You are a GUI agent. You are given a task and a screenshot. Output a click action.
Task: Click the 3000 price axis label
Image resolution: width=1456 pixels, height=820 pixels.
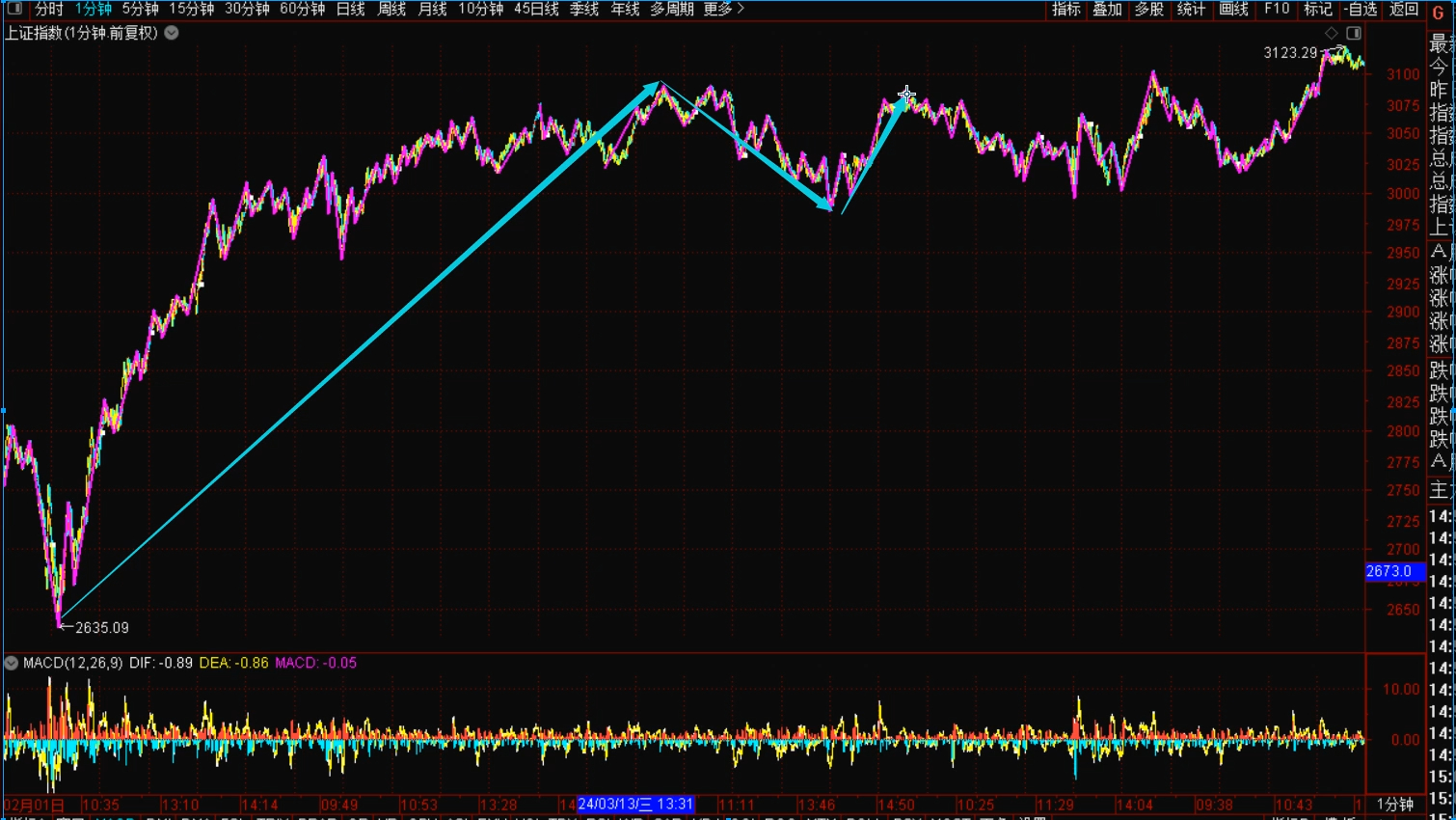pyautogui.click(x=1403, y=194)
